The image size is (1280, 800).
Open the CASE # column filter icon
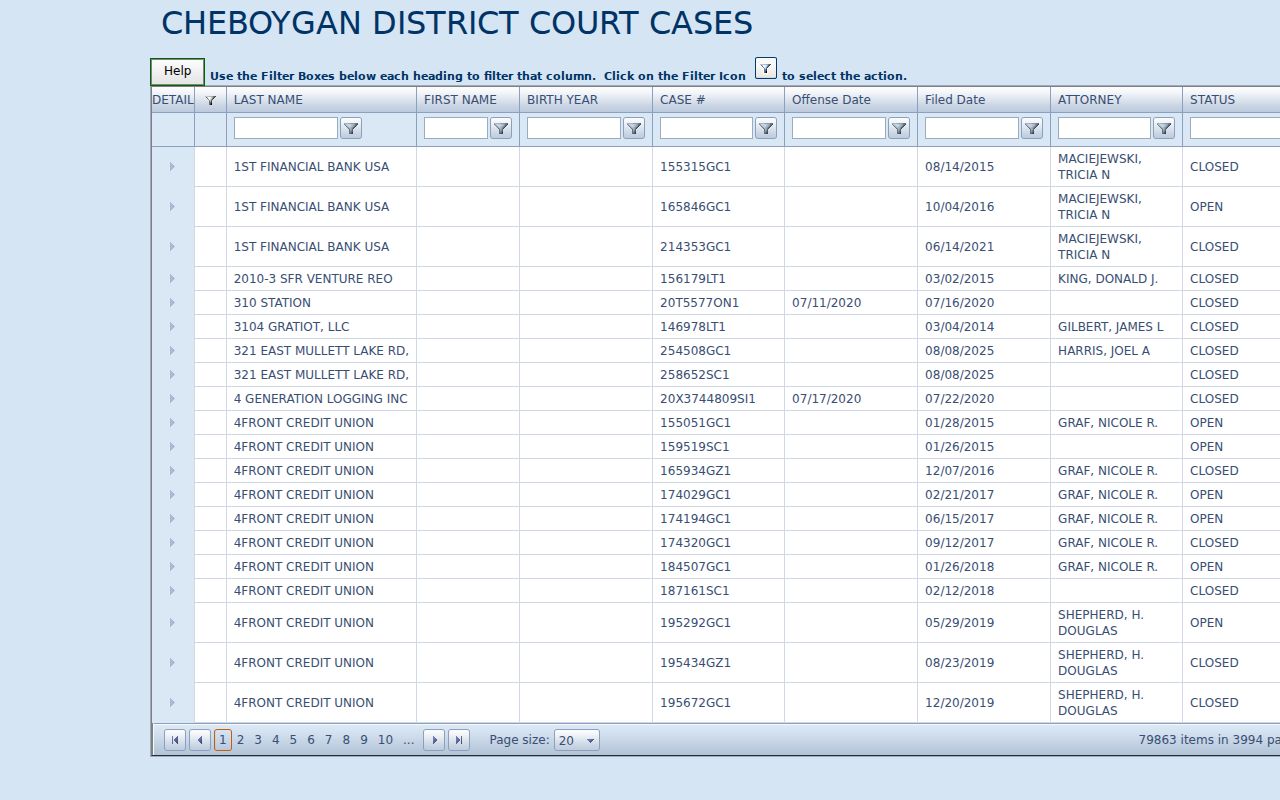coord(766,128)
